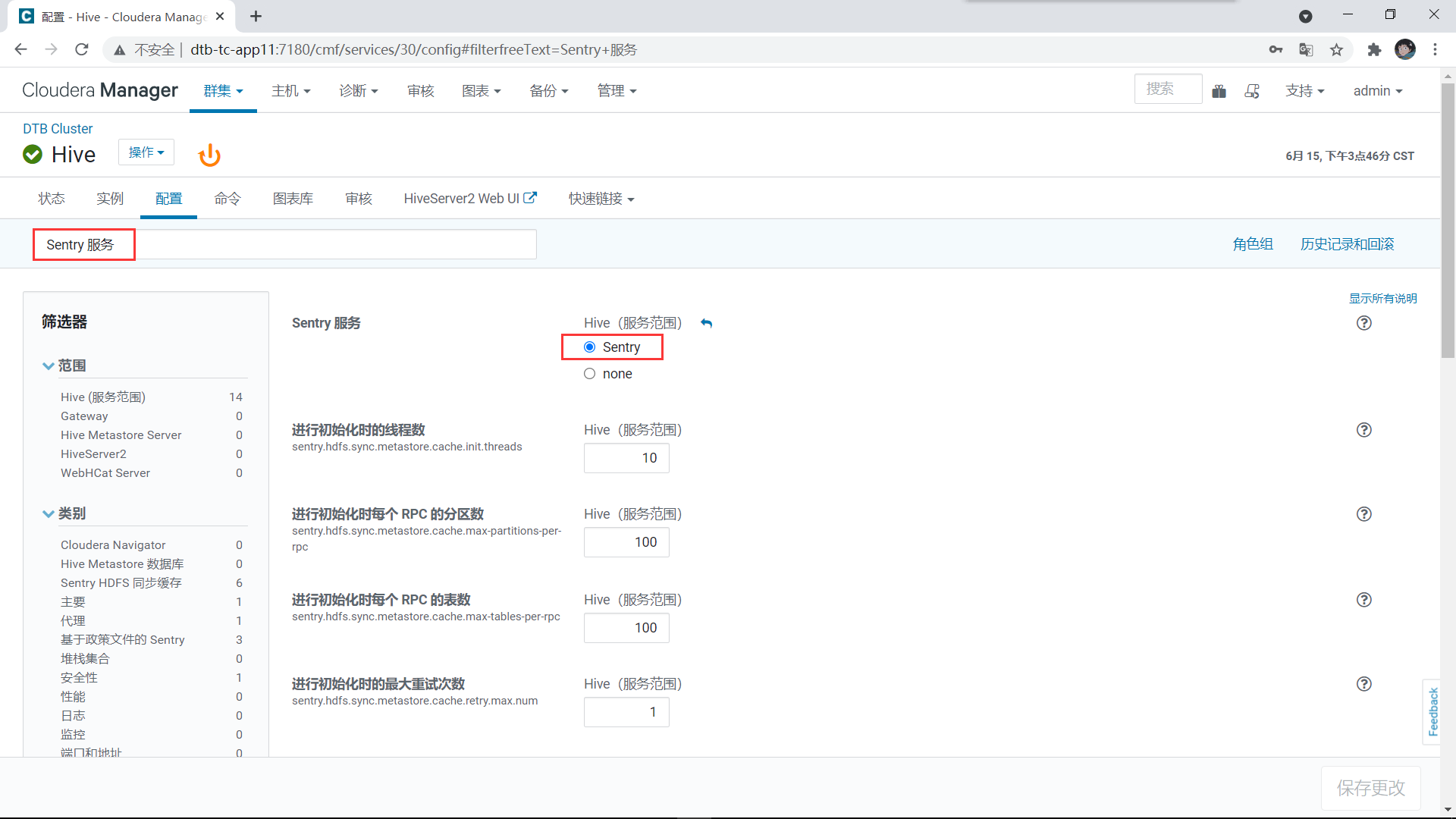
Task: Click the green Hive health status icon
Action: click(33, 154)
